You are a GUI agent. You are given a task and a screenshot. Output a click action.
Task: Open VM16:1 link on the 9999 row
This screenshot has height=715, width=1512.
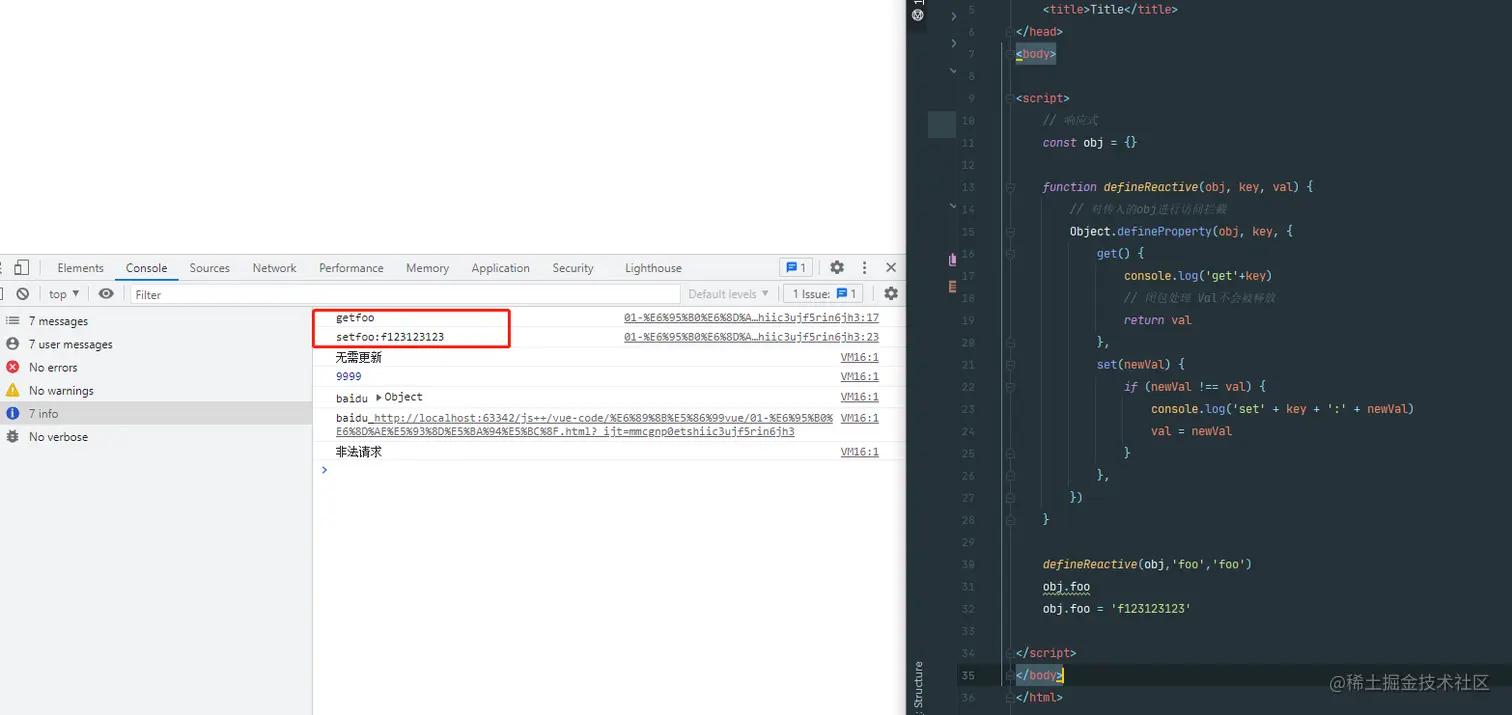859,377
